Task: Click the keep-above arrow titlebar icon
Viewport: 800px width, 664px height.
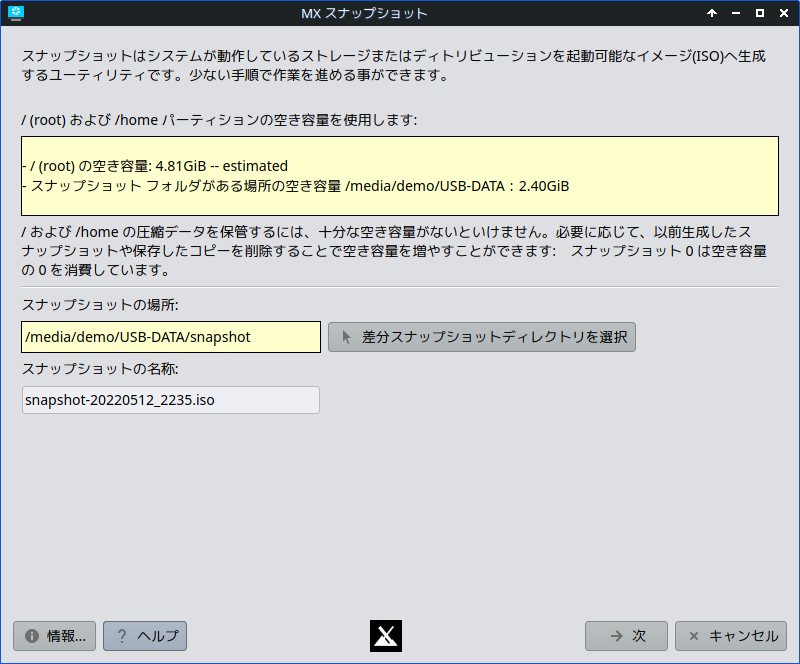Action: click(712, 13)
